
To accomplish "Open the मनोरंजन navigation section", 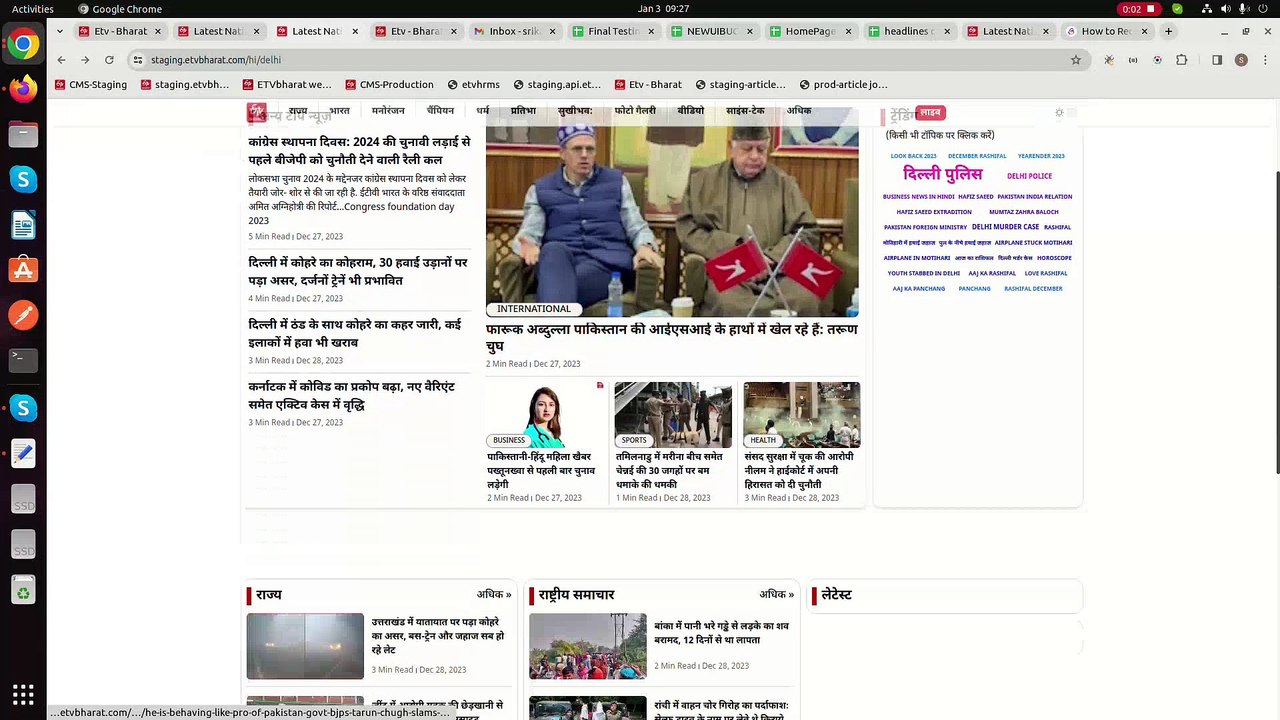I will tap(388, 111).
